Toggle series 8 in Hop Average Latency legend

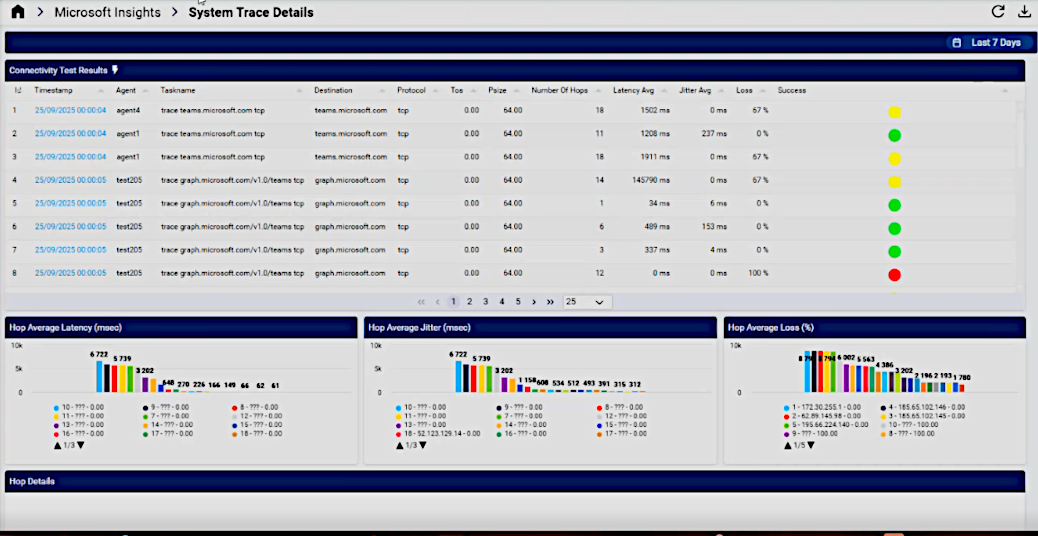click(x=257, y=407)
